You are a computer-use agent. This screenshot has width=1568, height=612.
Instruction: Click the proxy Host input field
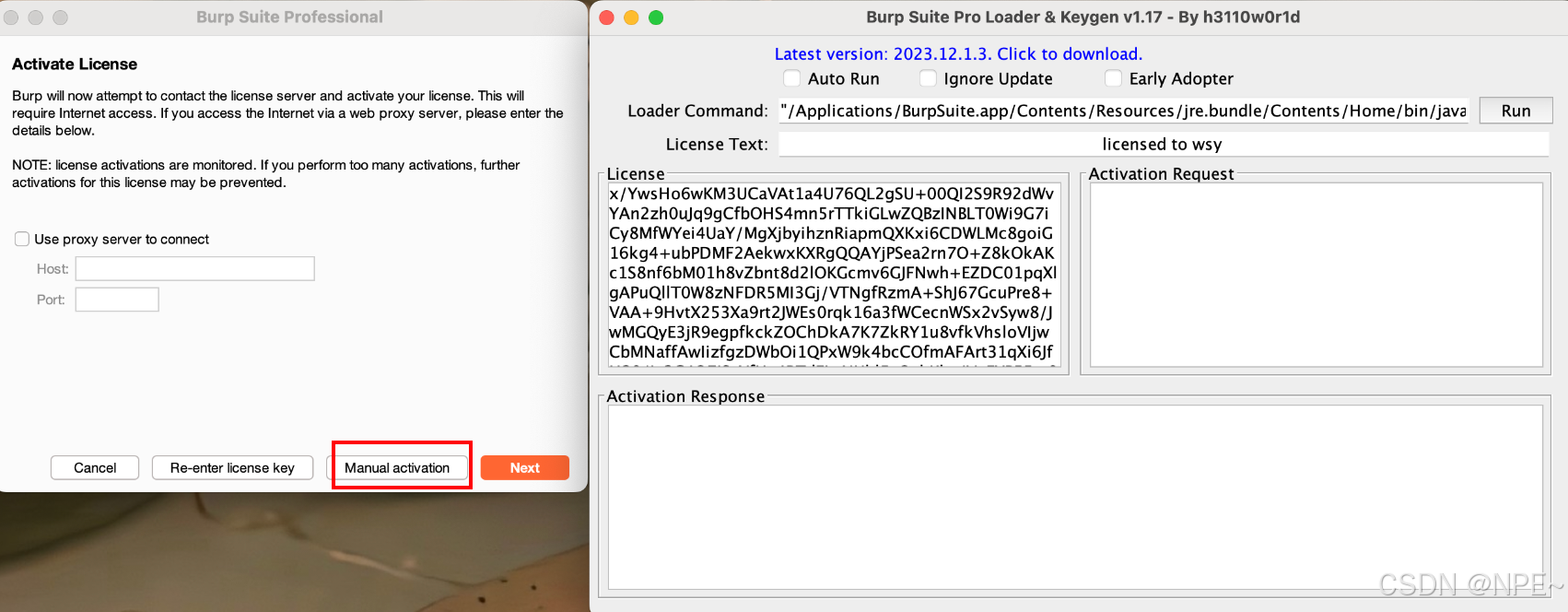195,268
